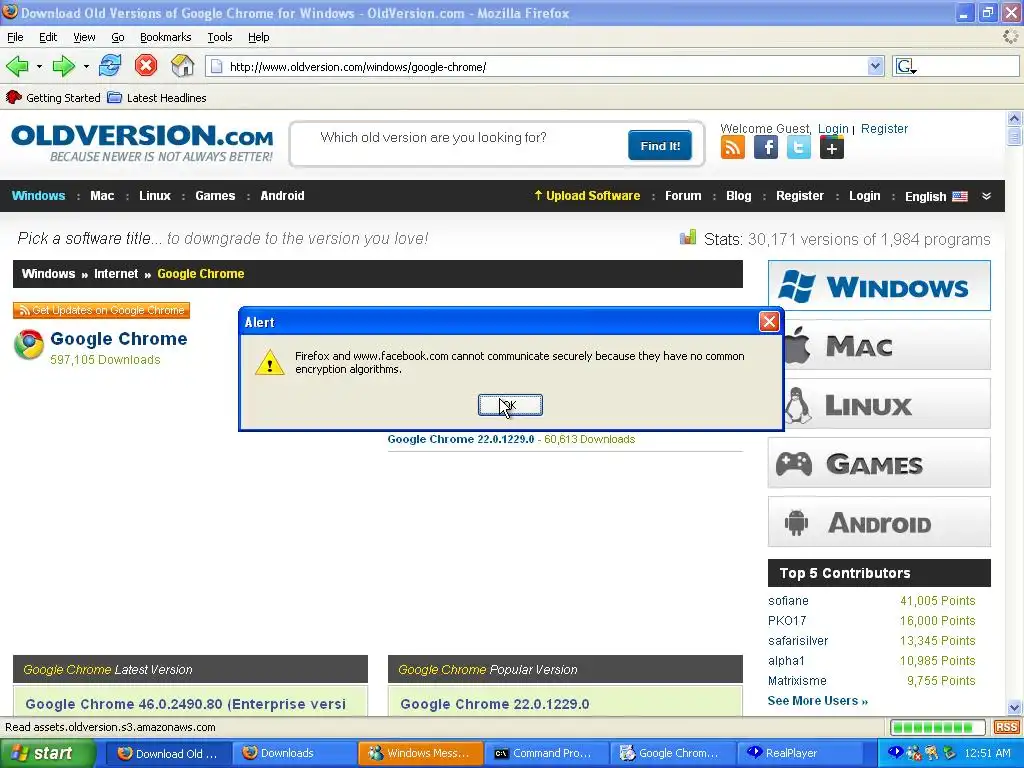Click the Windows platform sidebar banner
1024x768 pixels.
point(879,286)
